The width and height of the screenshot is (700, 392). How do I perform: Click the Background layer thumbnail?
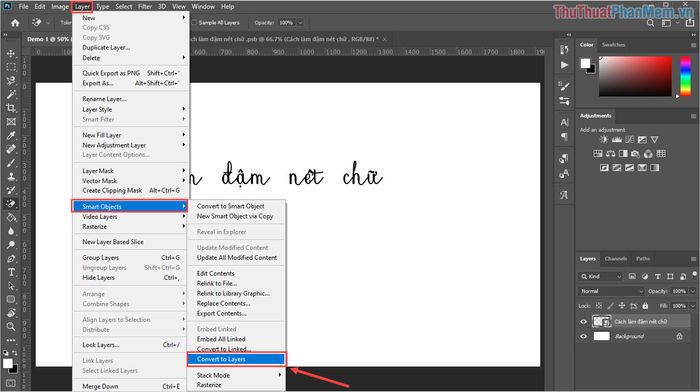(601, 336)
